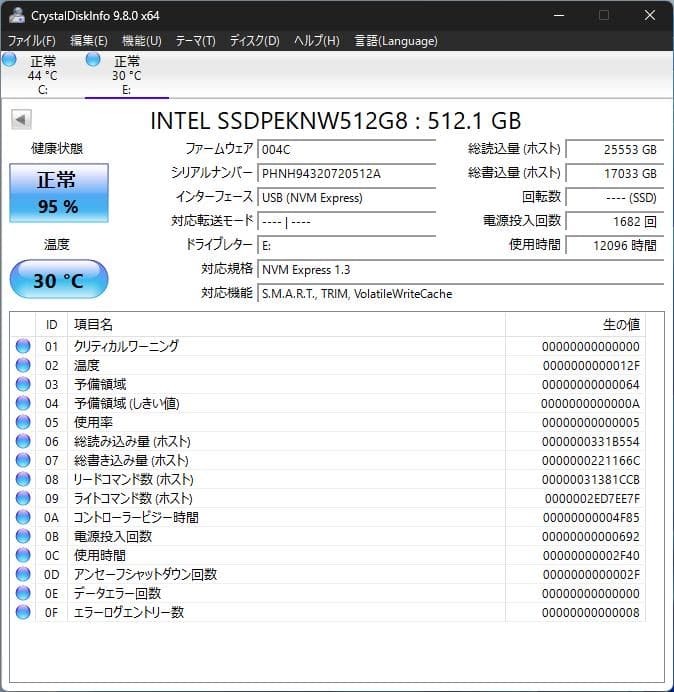674x692 pixels.
Task: Click raw value 0000000002F40
Action: pos(591,555)
